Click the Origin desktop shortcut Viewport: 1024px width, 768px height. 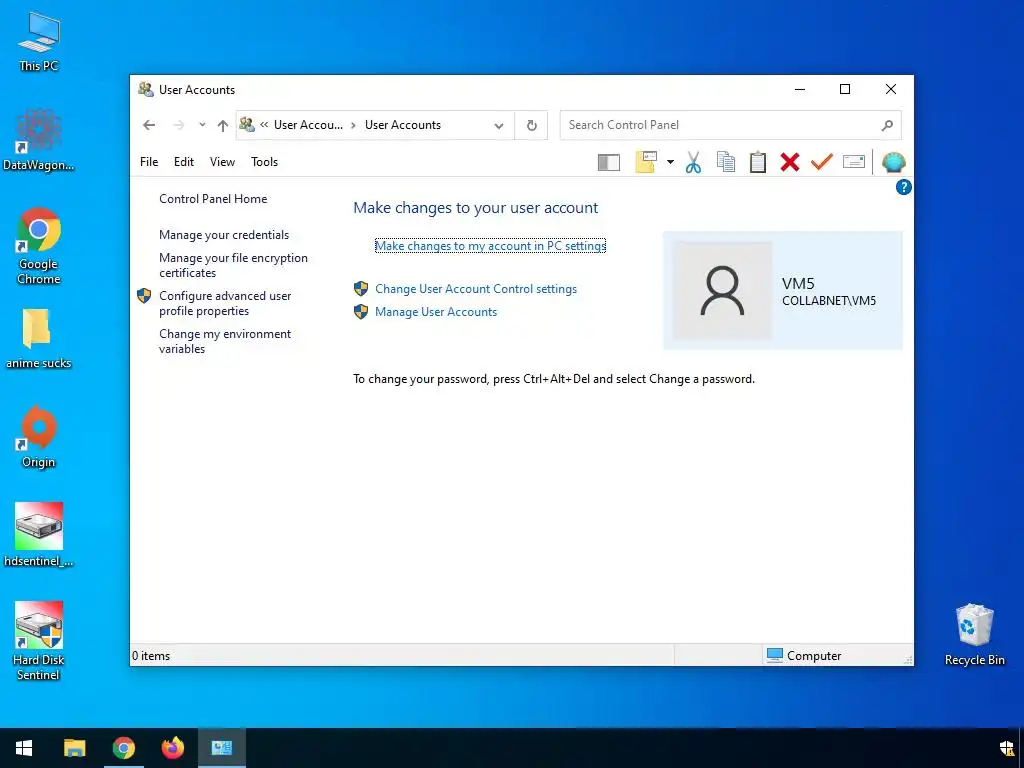click(x=39, y=437)
